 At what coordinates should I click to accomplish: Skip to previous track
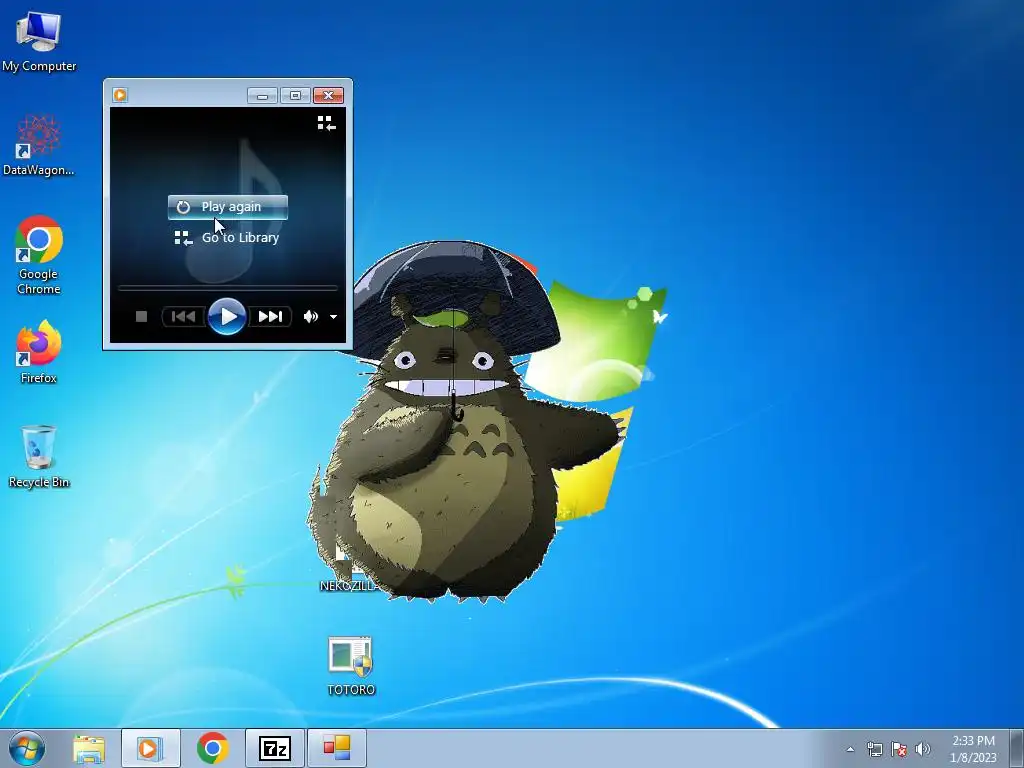coord(184,317)
